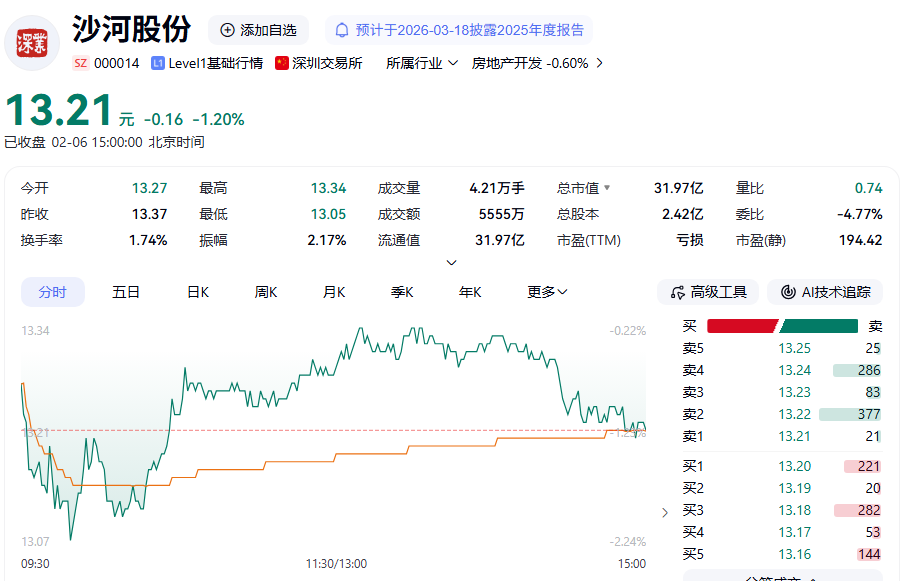Image resolution: width=906 pixels, height=581 pixels.
Task: Click the SZ market tag icon
Action: point(80,63)
